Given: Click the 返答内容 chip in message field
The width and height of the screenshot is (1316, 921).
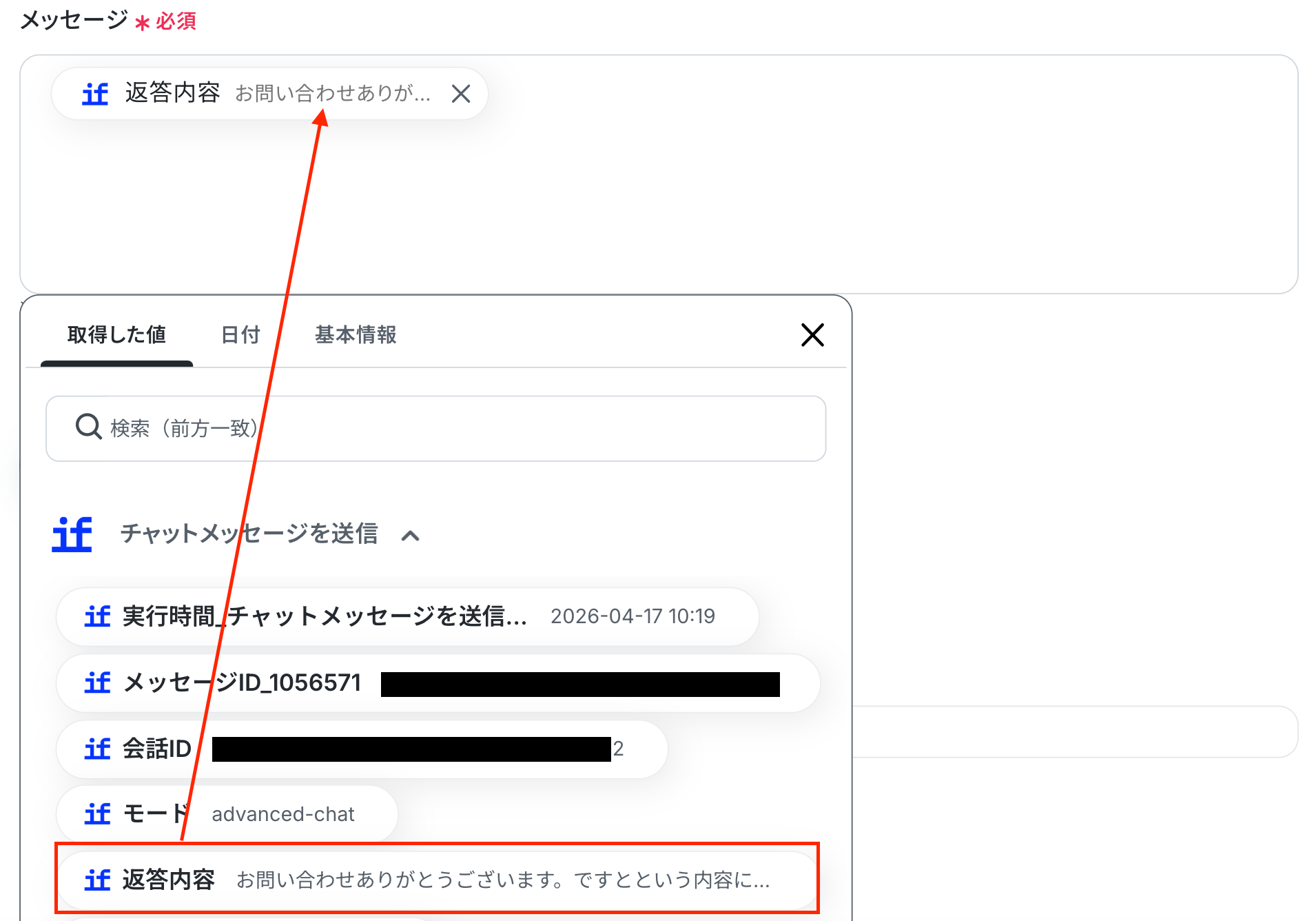Looking at the screenshot, I should (269, 94).
